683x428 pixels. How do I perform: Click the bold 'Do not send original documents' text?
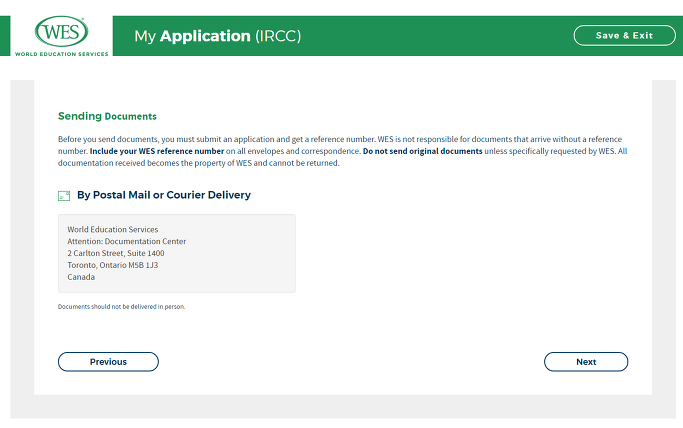(423, 151)
